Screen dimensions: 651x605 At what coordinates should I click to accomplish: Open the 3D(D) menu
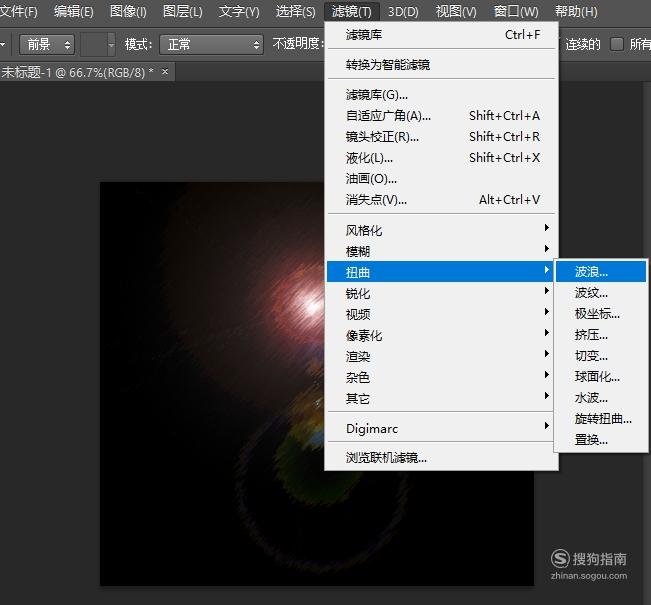pyautogui.click(x=403, y=11)
